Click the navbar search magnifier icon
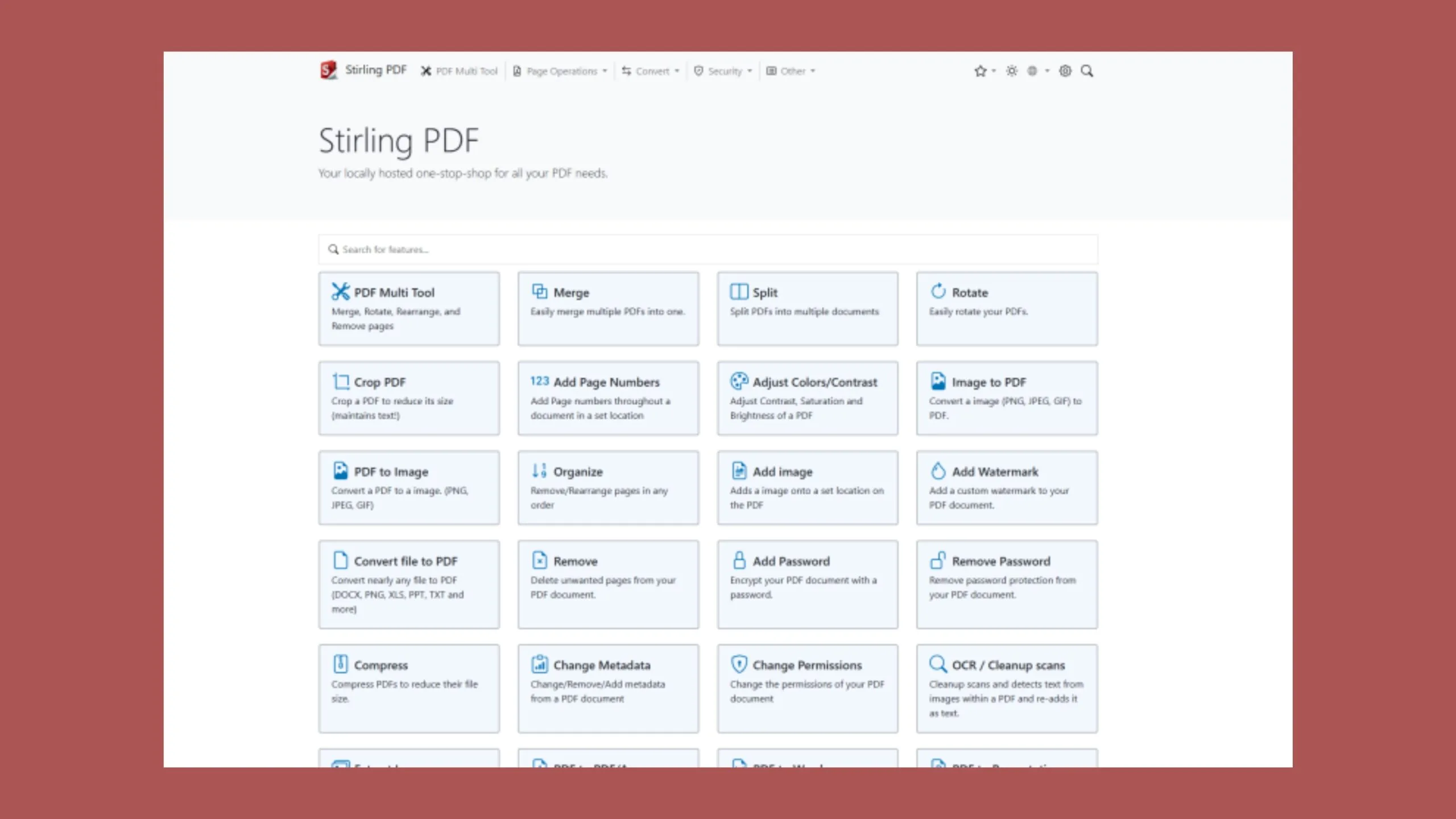This screenshot has width=1456, height=819. (x=1087, y=71)
